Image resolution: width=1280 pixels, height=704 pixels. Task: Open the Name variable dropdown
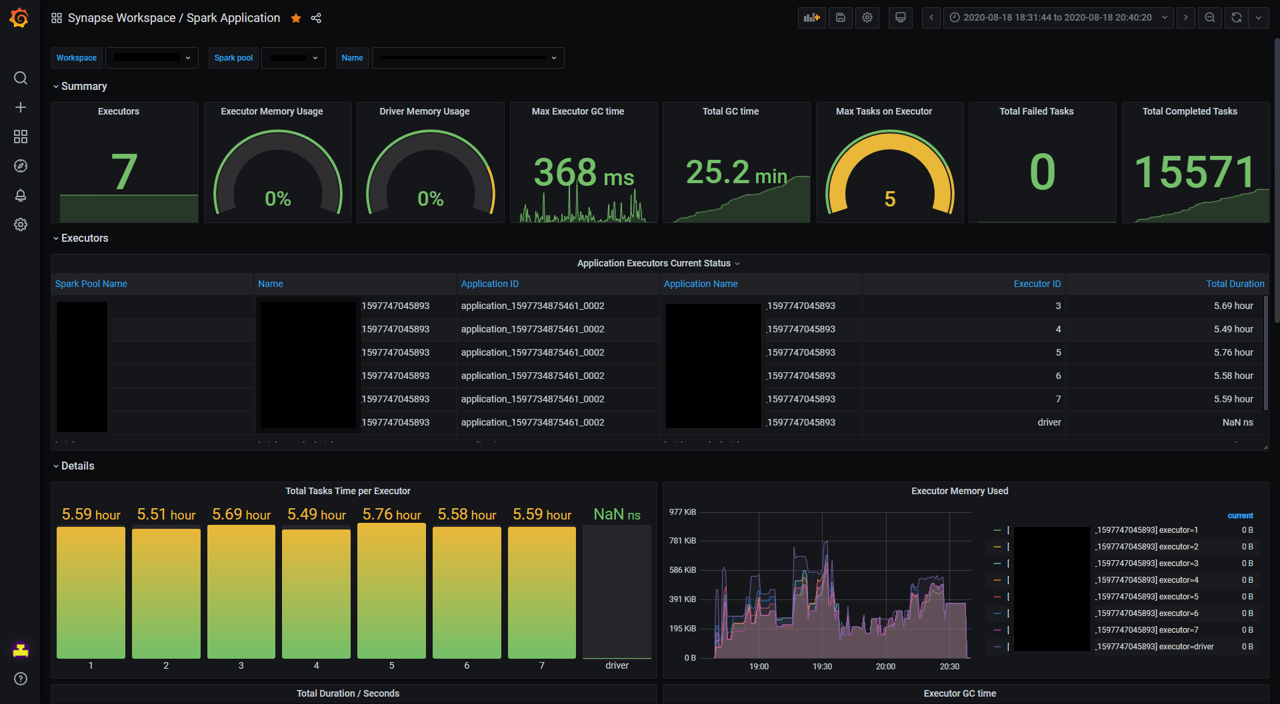pos(468,58)
